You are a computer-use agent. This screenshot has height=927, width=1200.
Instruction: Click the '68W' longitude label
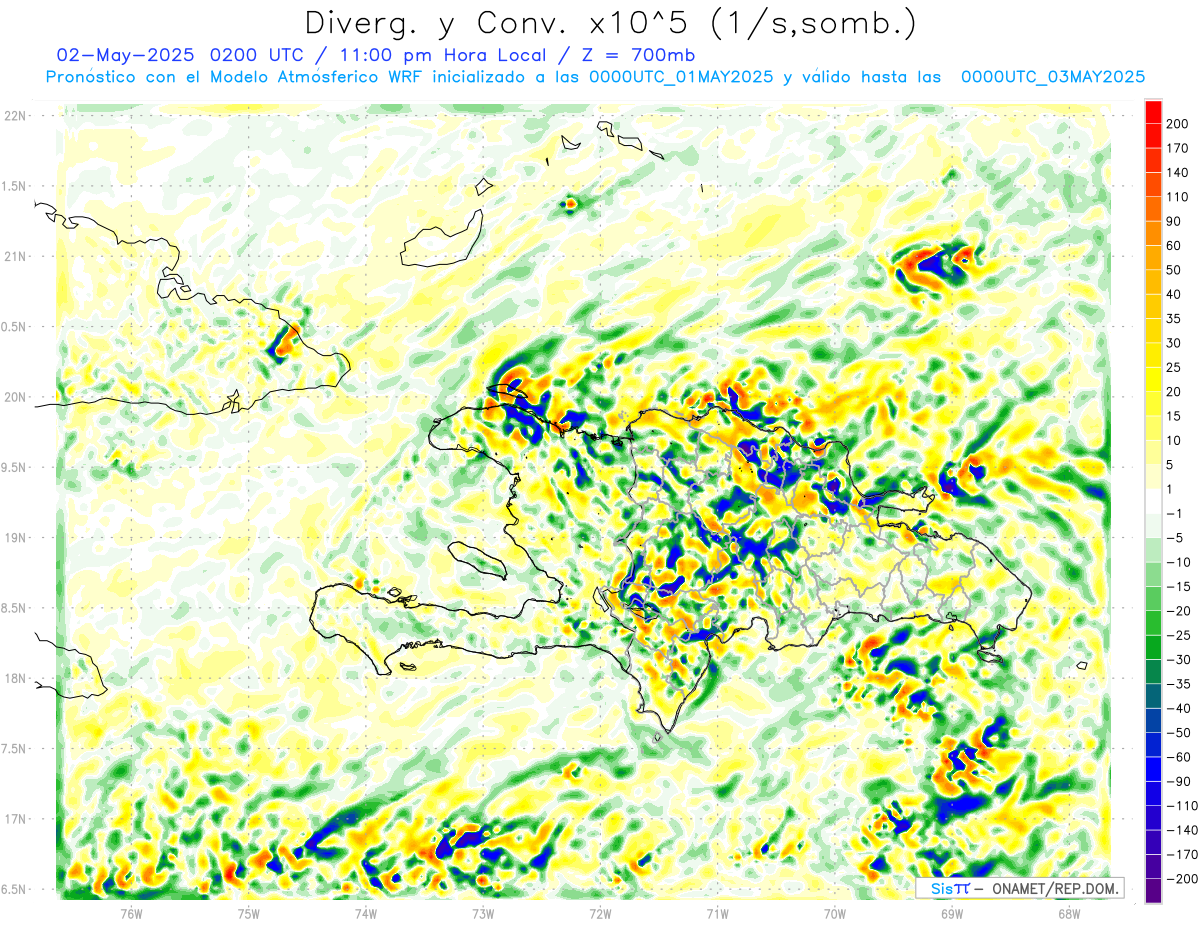(x=1069, y=913)
